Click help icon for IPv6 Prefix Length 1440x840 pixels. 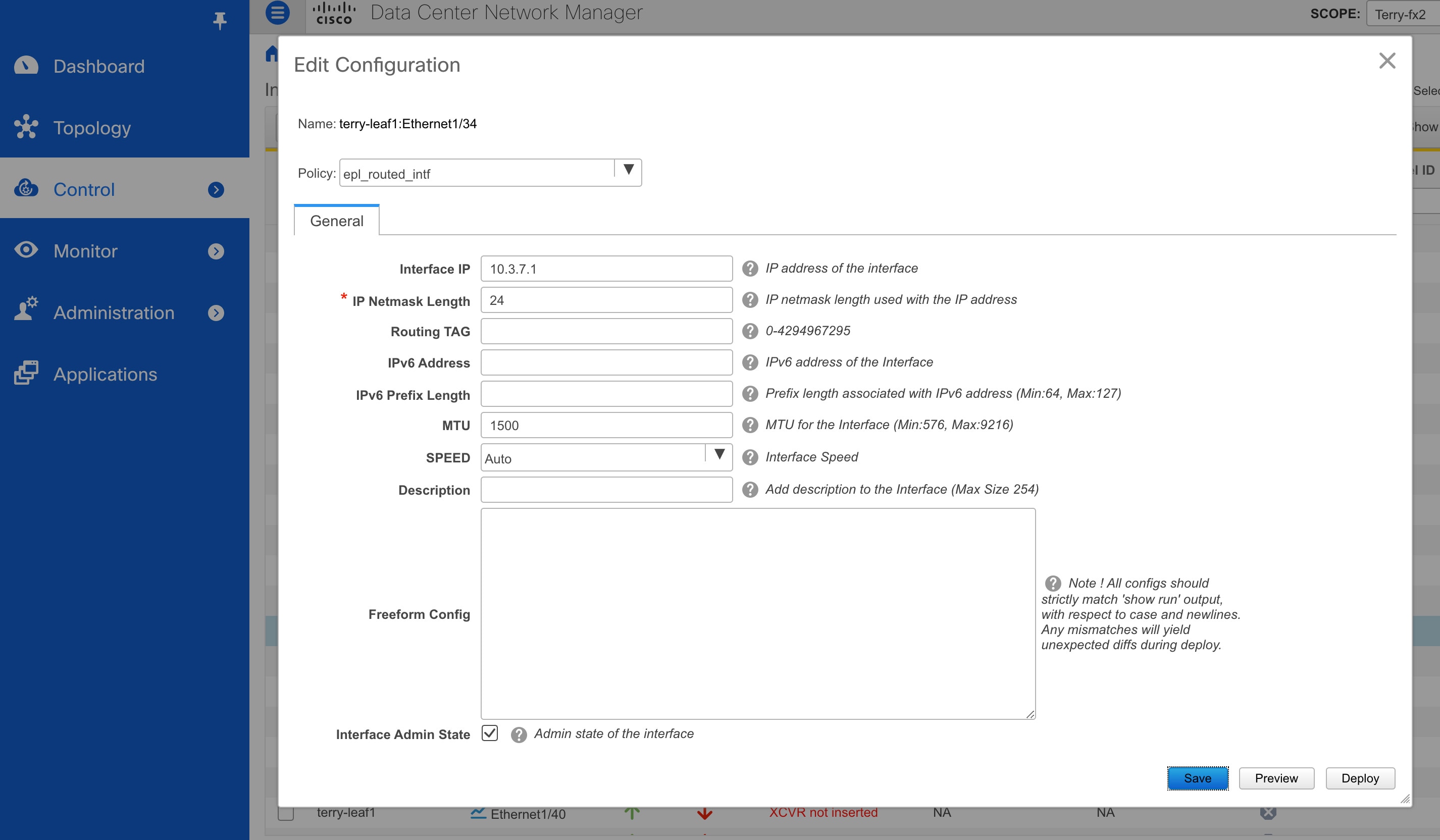[750, 394]
